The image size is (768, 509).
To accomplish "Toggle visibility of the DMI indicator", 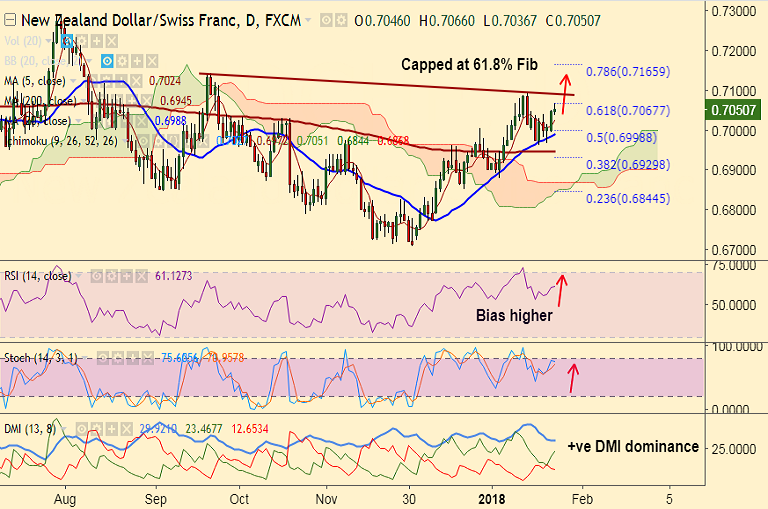I will coord(82,430).
